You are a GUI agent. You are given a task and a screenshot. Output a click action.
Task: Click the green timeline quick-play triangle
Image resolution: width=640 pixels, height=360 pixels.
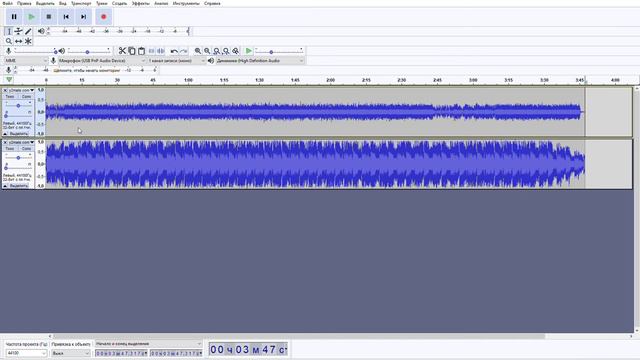click(x=9, y=80)
